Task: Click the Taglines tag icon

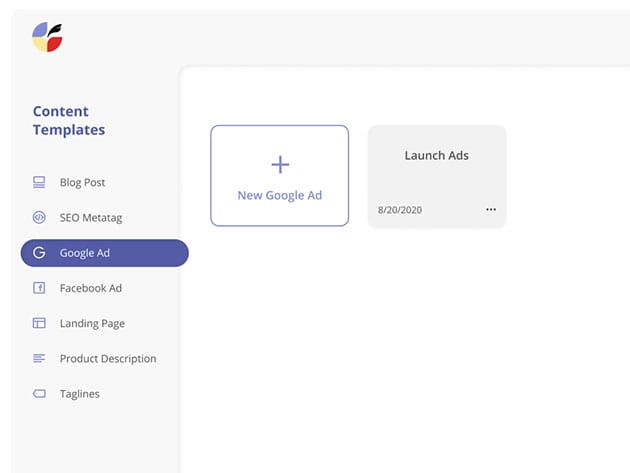Action: pyautogui.click(x=39, y=394)
